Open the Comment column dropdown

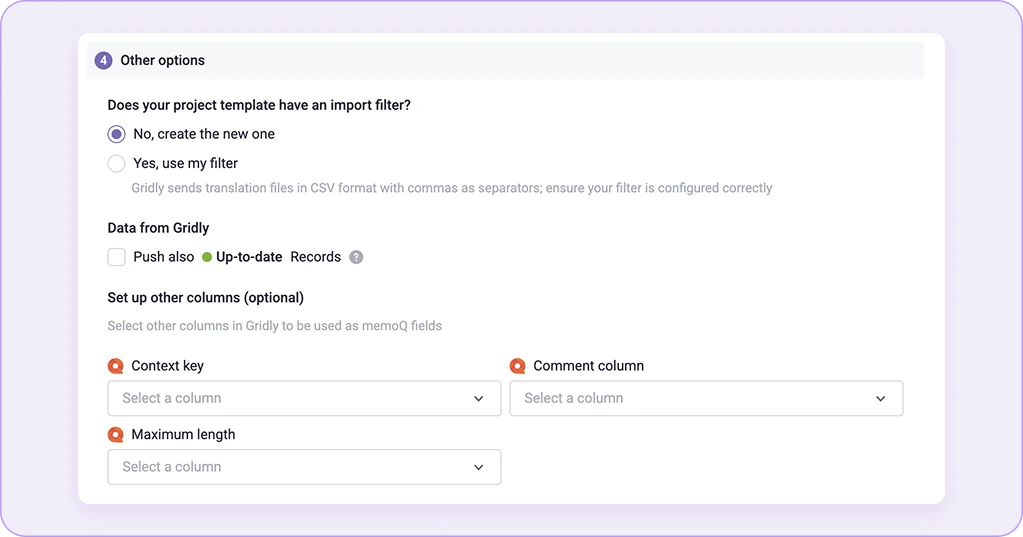(706, 398)
